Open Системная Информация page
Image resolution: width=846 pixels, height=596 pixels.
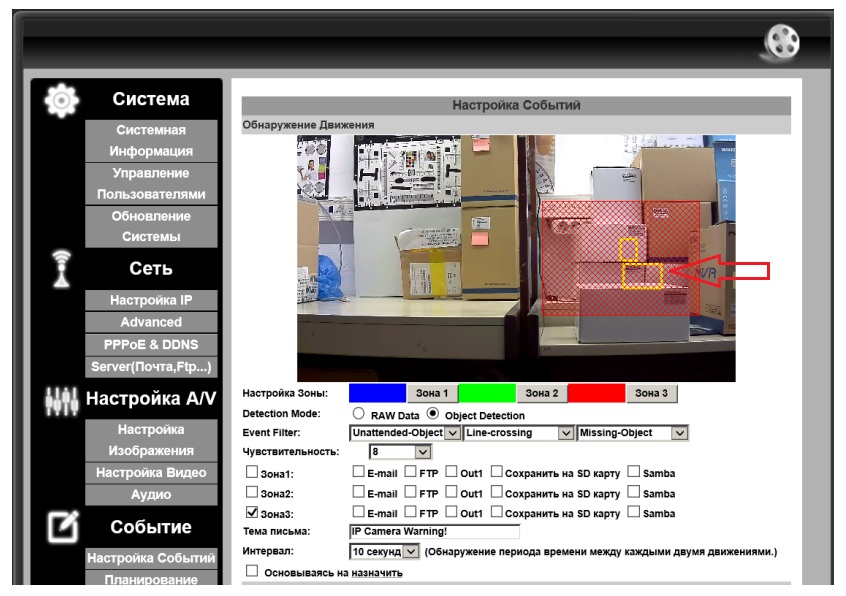pyautogui.click(x=151, y=141)
